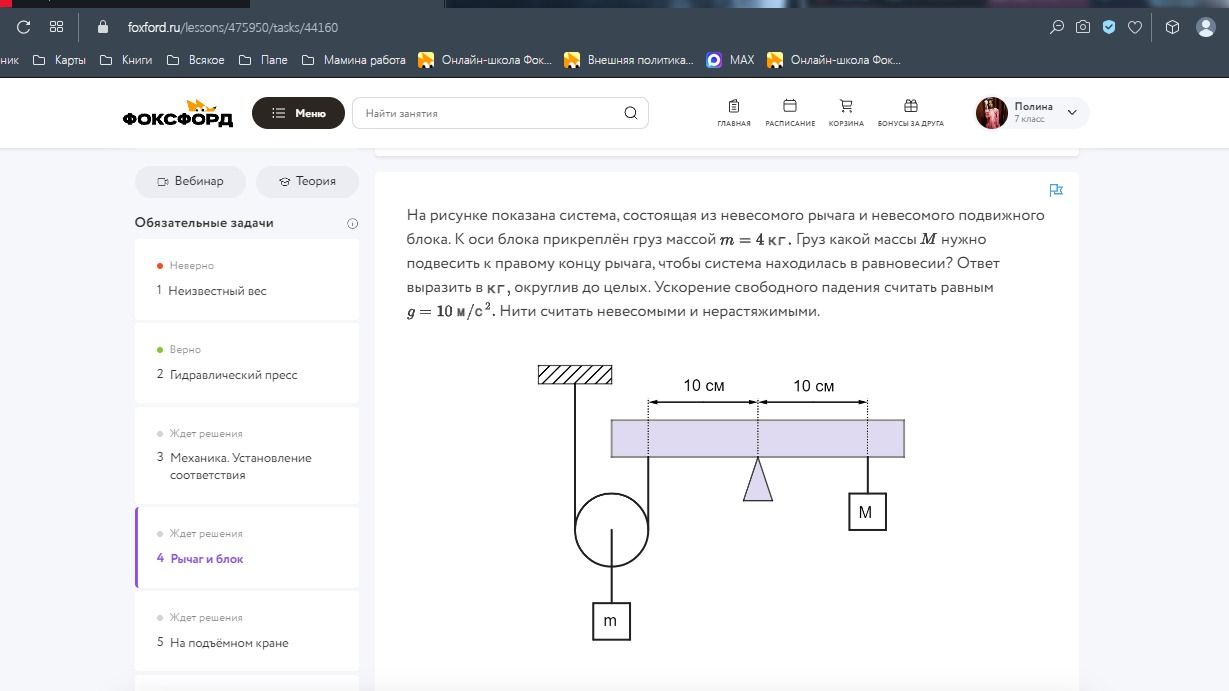Click the browser snapshot camera icon
This screenshot has width=1229, height=691.
click(x=1083, y=27)
